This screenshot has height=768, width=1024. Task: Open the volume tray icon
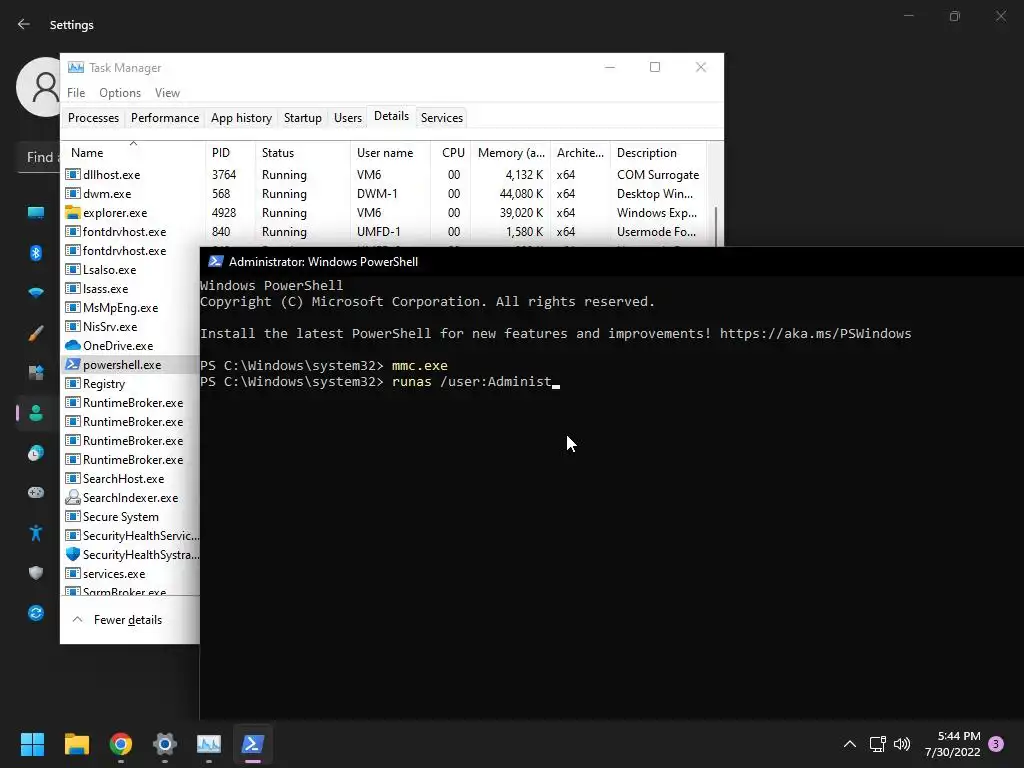(x=902, y=744)
